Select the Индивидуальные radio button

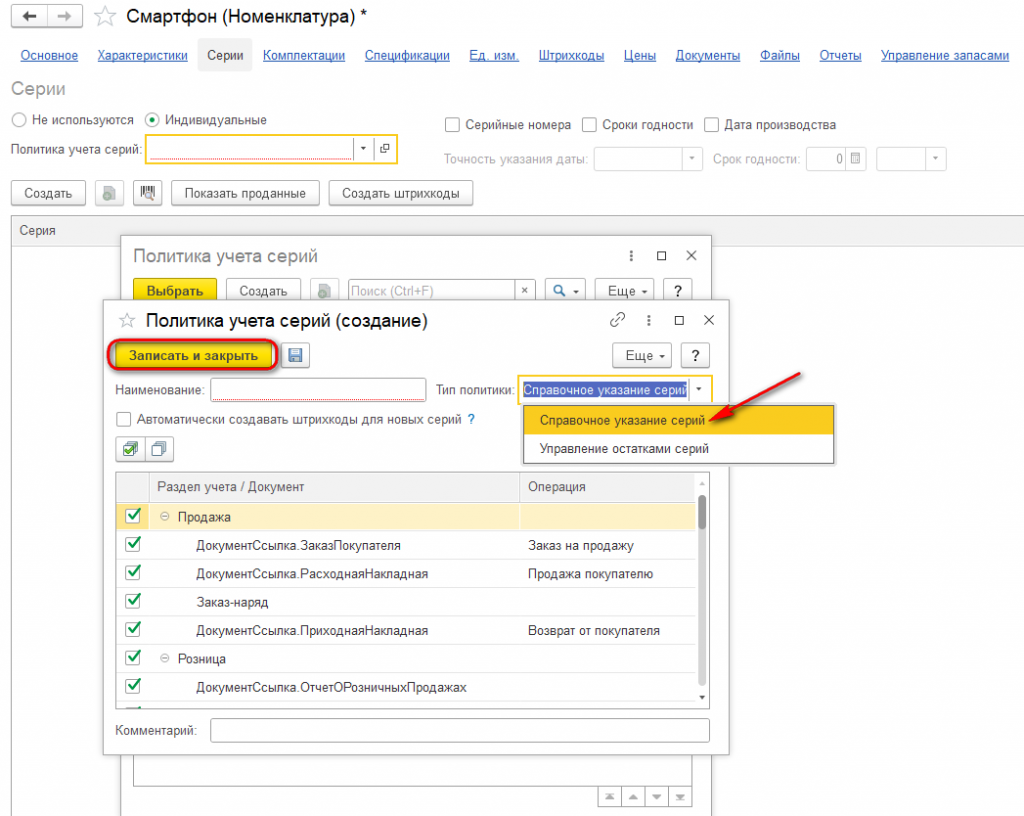[x=152, y=120]
